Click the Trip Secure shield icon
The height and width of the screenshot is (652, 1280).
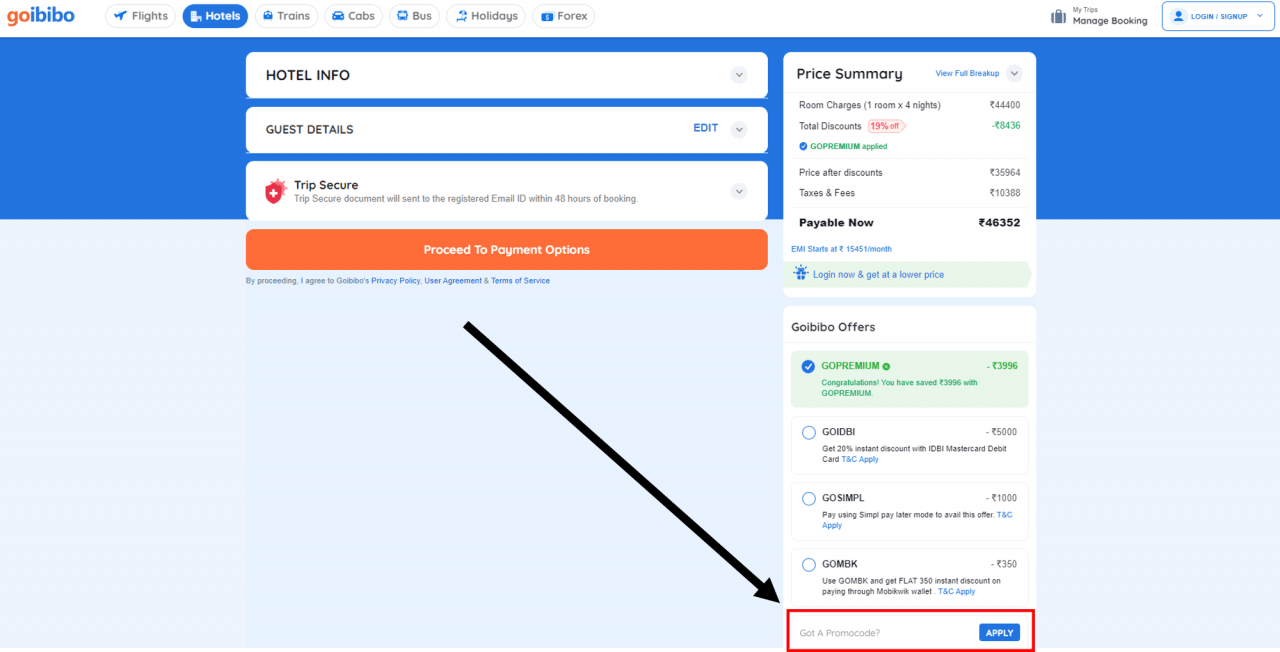coord(275,191)
